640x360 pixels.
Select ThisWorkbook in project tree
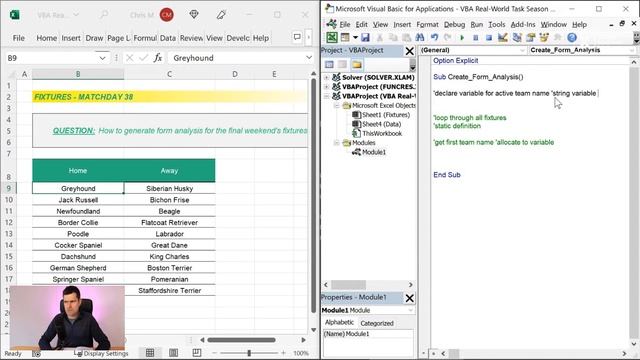377,133
